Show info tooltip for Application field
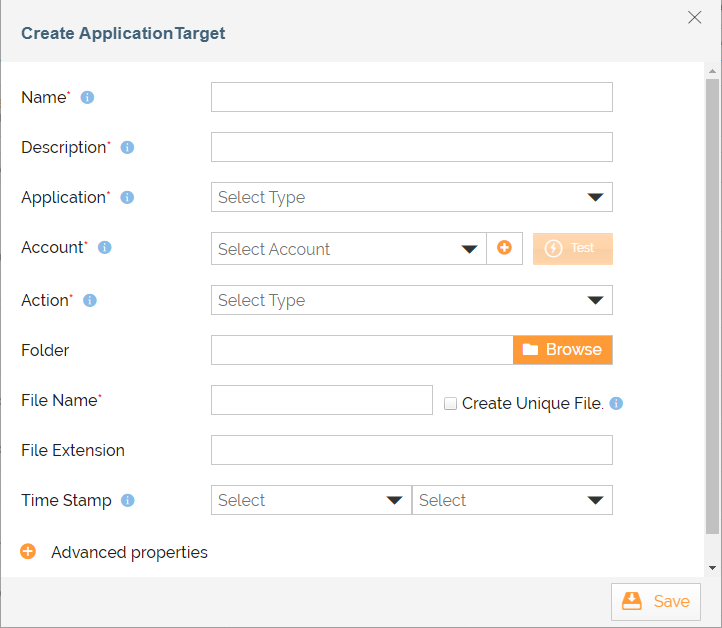722x628 pixels. click(127, 198)
